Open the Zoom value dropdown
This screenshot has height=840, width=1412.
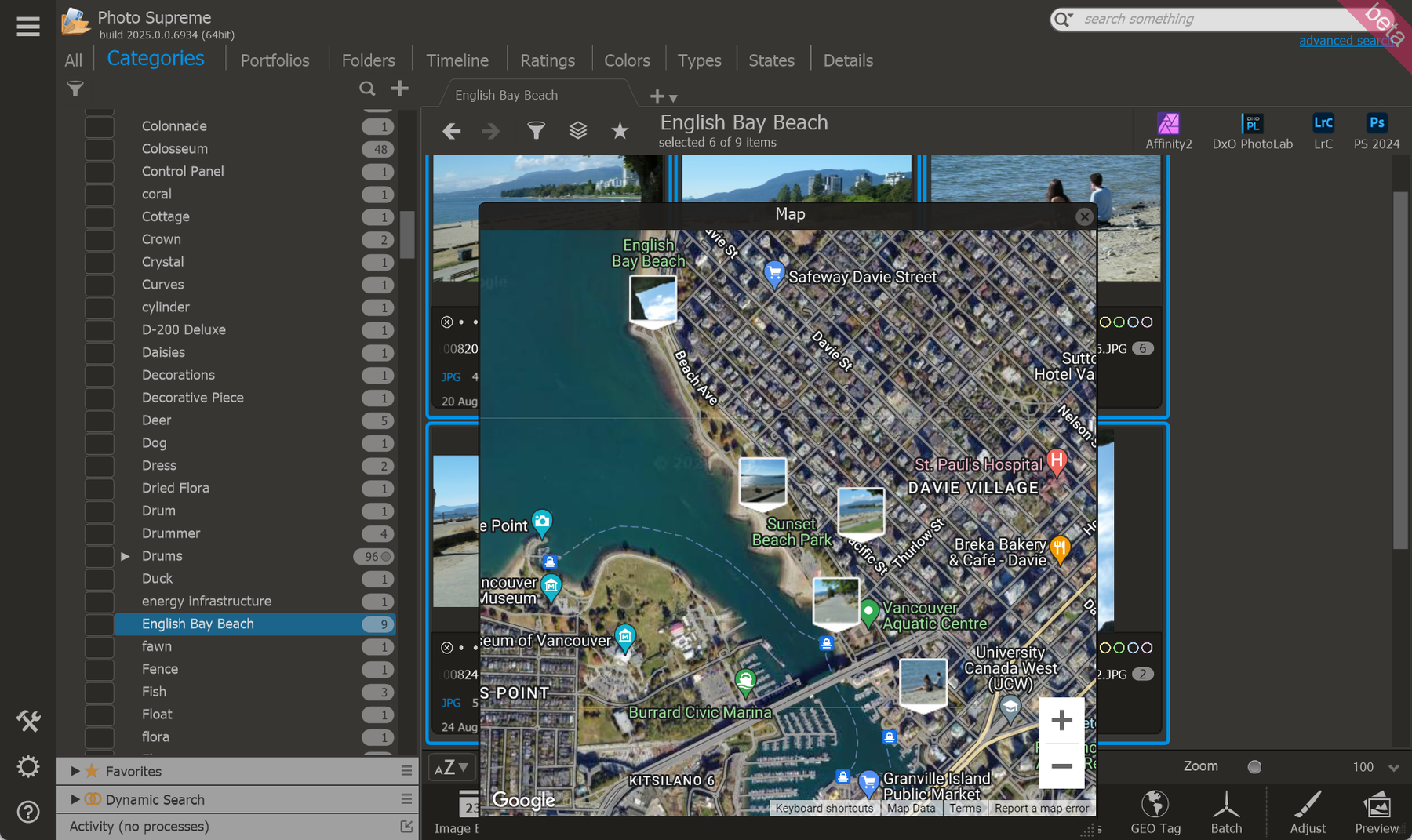(1394, 768)
